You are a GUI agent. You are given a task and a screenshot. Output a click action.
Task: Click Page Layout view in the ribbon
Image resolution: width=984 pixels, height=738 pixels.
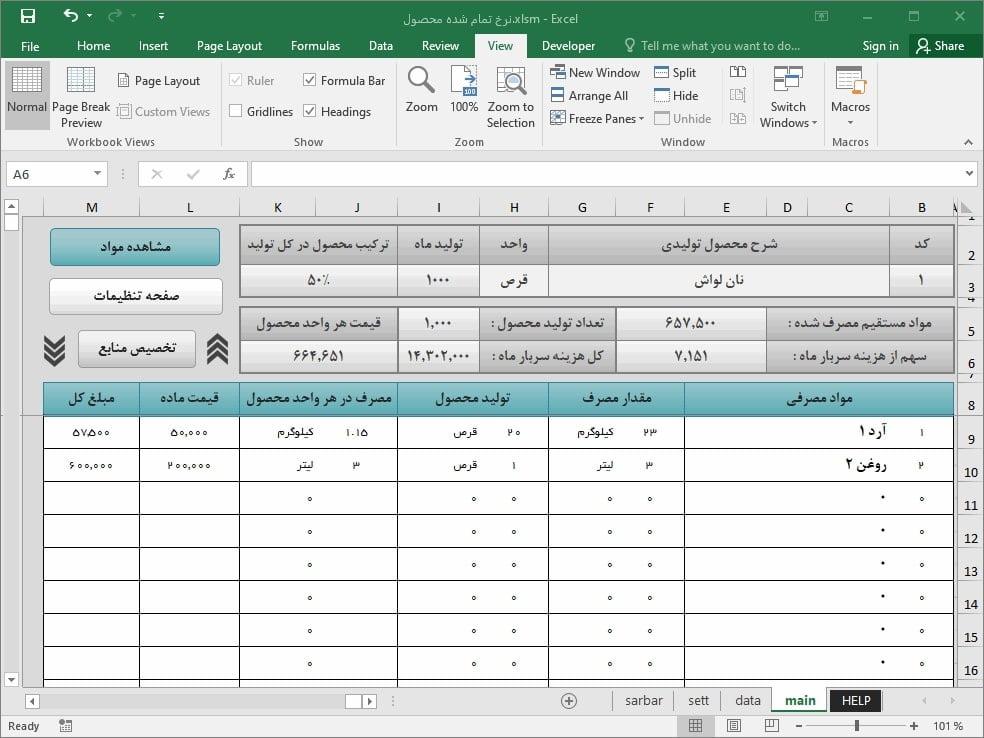coord(159,81)
